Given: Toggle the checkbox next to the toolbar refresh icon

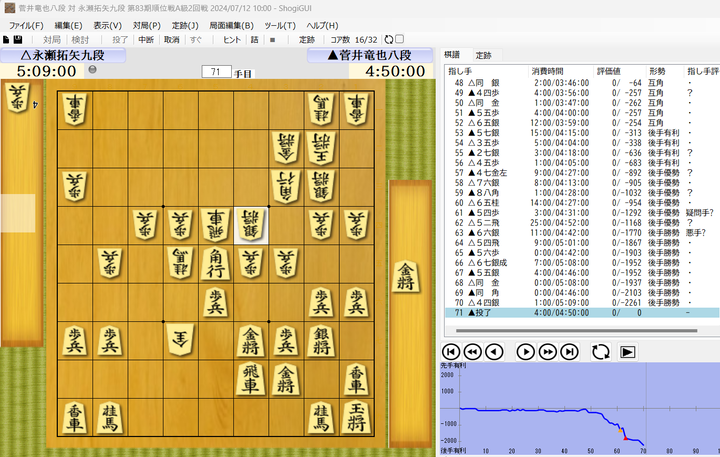Looking at the screenshot, I should tap(399, 39).
